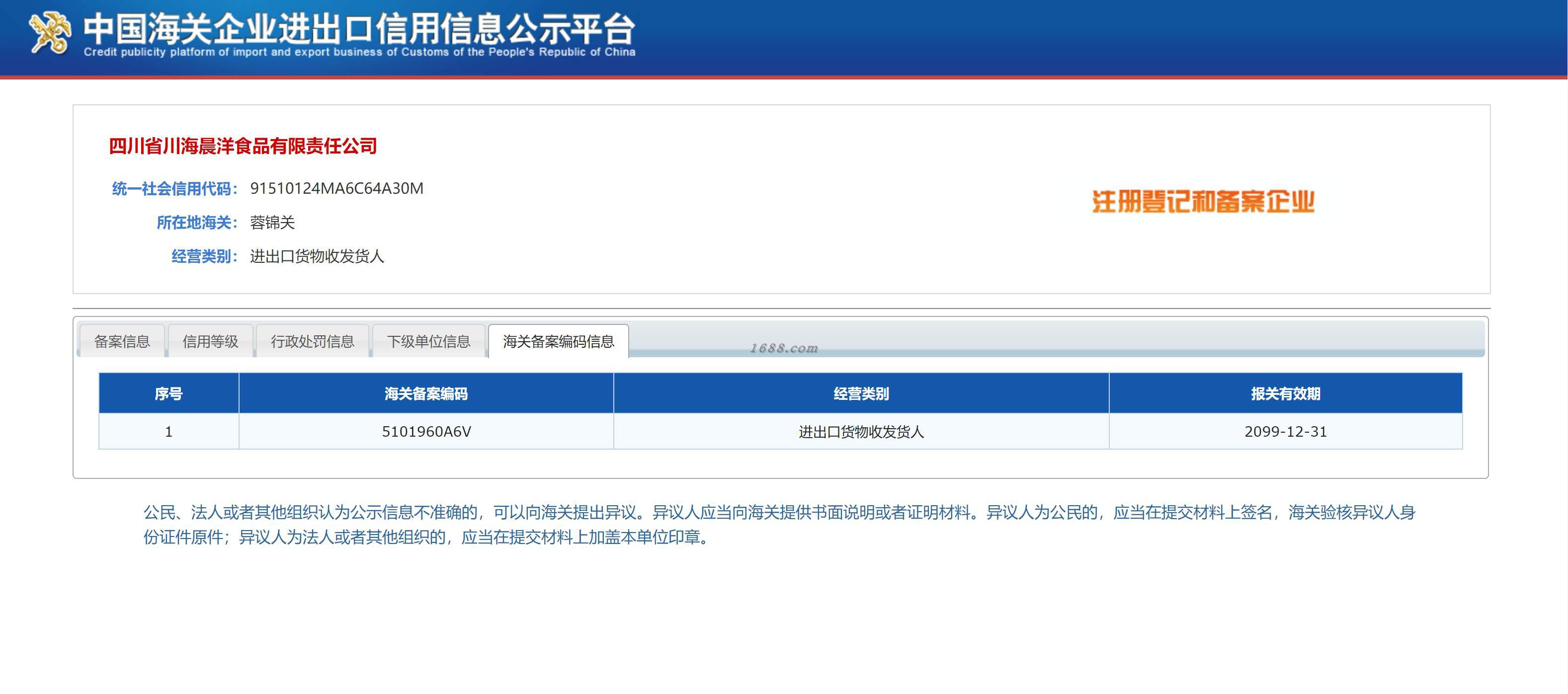Open the 备案信息 tab
This screenshot has width=1568, height=694.
(122, 341)
